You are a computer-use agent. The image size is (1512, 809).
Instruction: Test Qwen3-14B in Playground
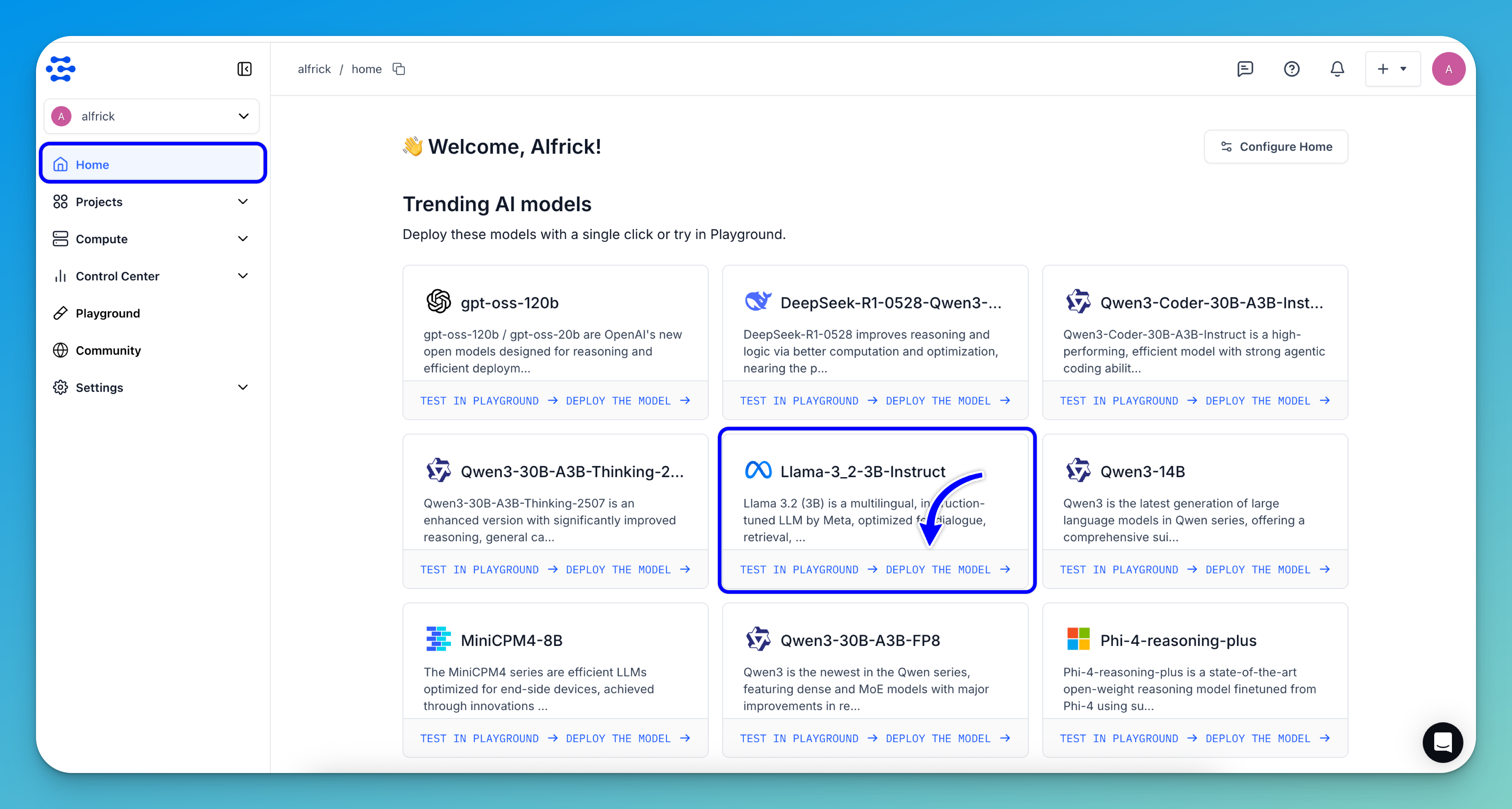point(1128,570)
